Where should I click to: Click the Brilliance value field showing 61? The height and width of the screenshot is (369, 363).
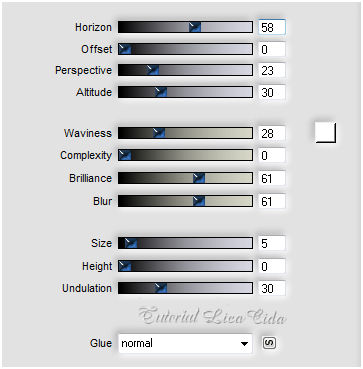[272, 178]
